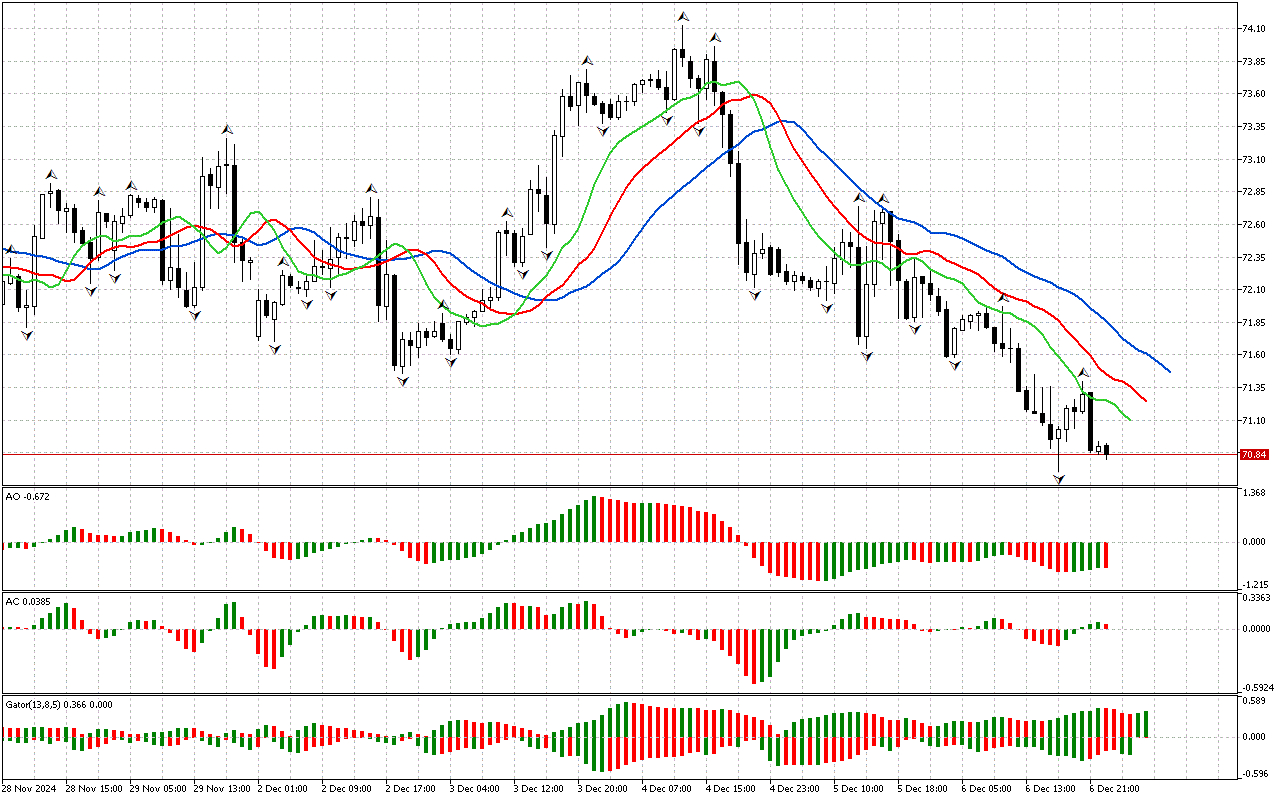Select the AC 0.0385 indicator label
This screenshot has width=1280, height=800.
click(27, 601)
